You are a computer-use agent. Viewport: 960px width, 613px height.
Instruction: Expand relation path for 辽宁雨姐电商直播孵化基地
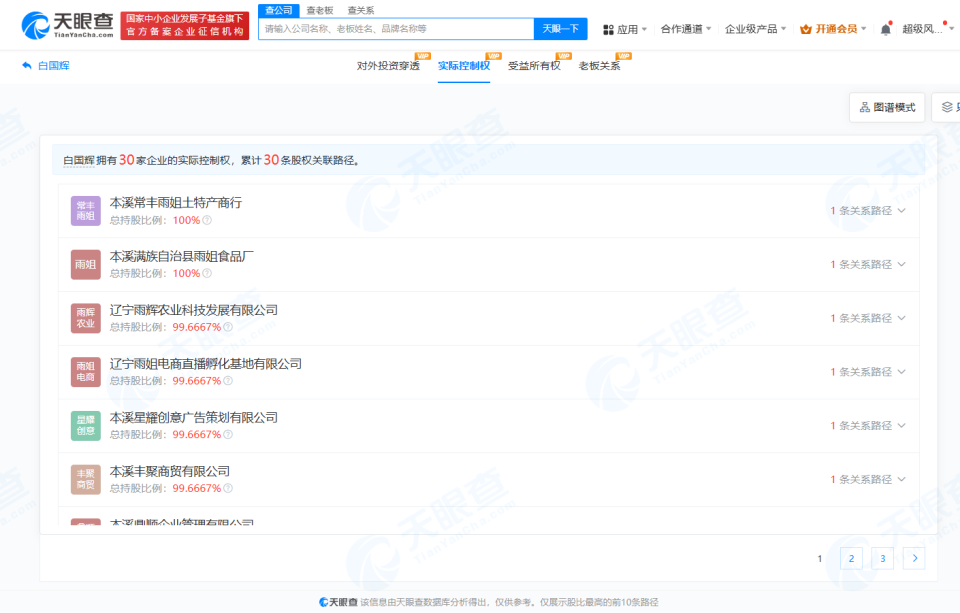pos(868,372)
